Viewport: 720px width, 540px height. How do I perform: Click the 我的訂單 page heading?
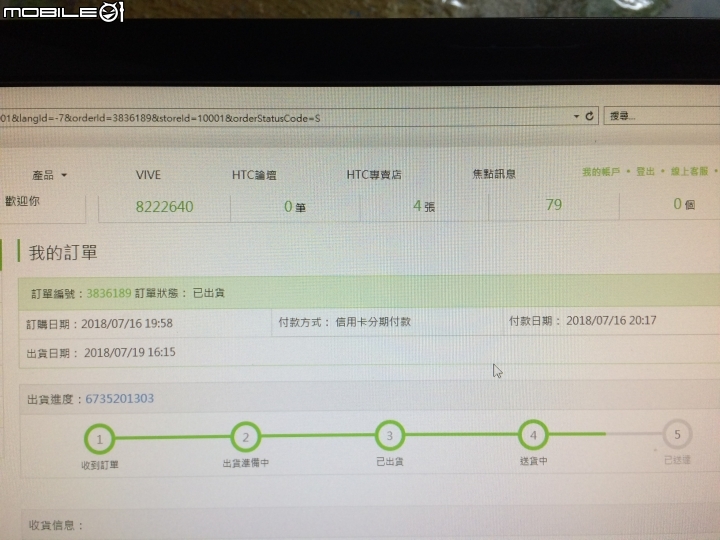pos(63,253)
